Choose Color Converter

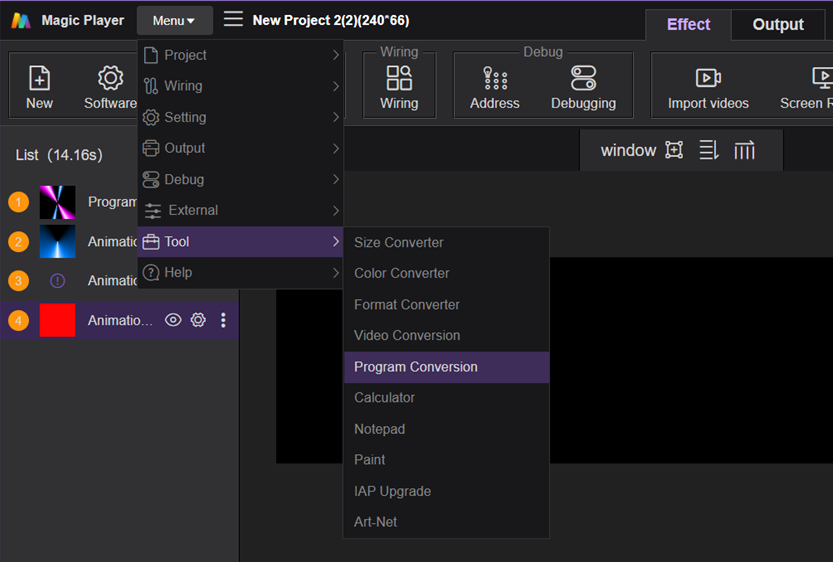(446, 274)
